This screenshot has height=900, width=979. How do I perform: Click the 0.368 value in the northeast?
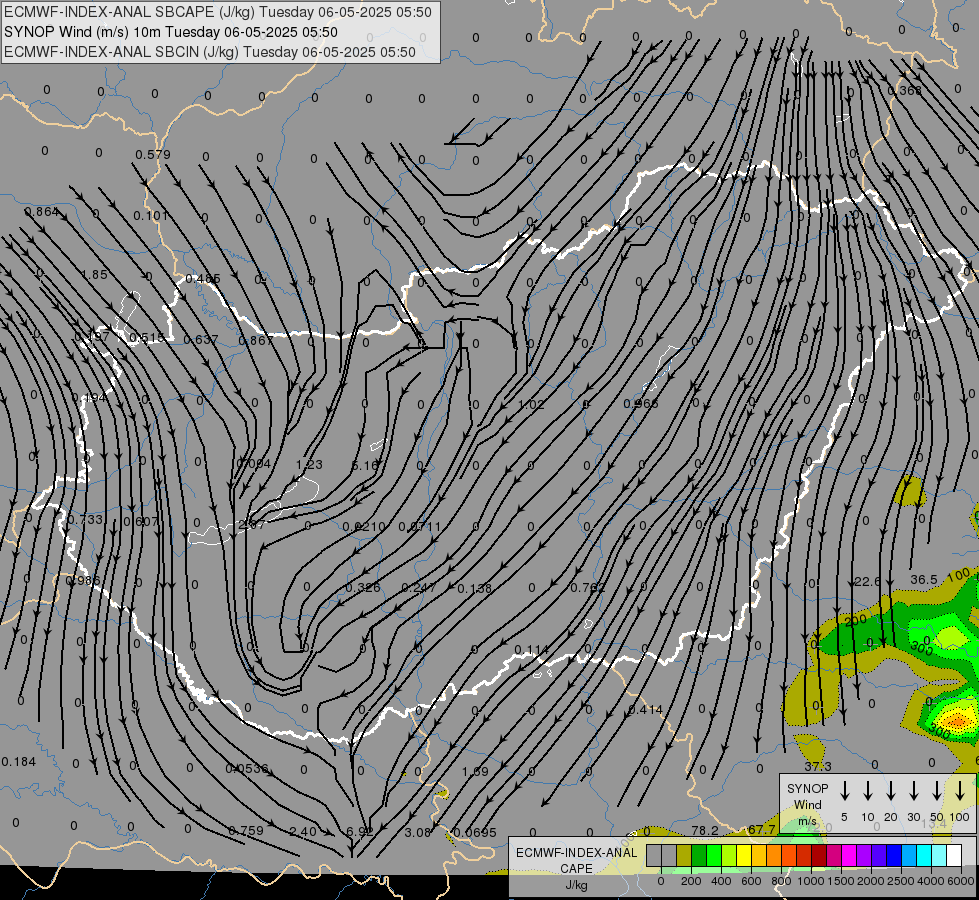pos(904,91)
